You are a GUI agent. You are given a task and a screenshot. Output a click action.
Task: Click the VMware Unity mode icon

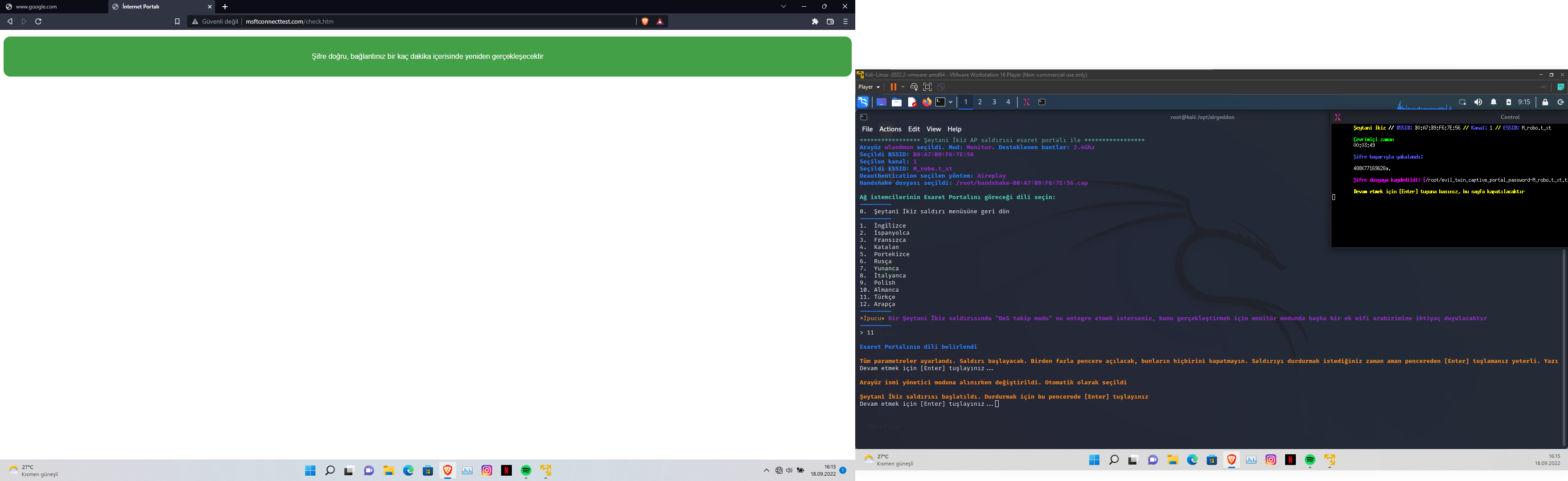(941, 87)
